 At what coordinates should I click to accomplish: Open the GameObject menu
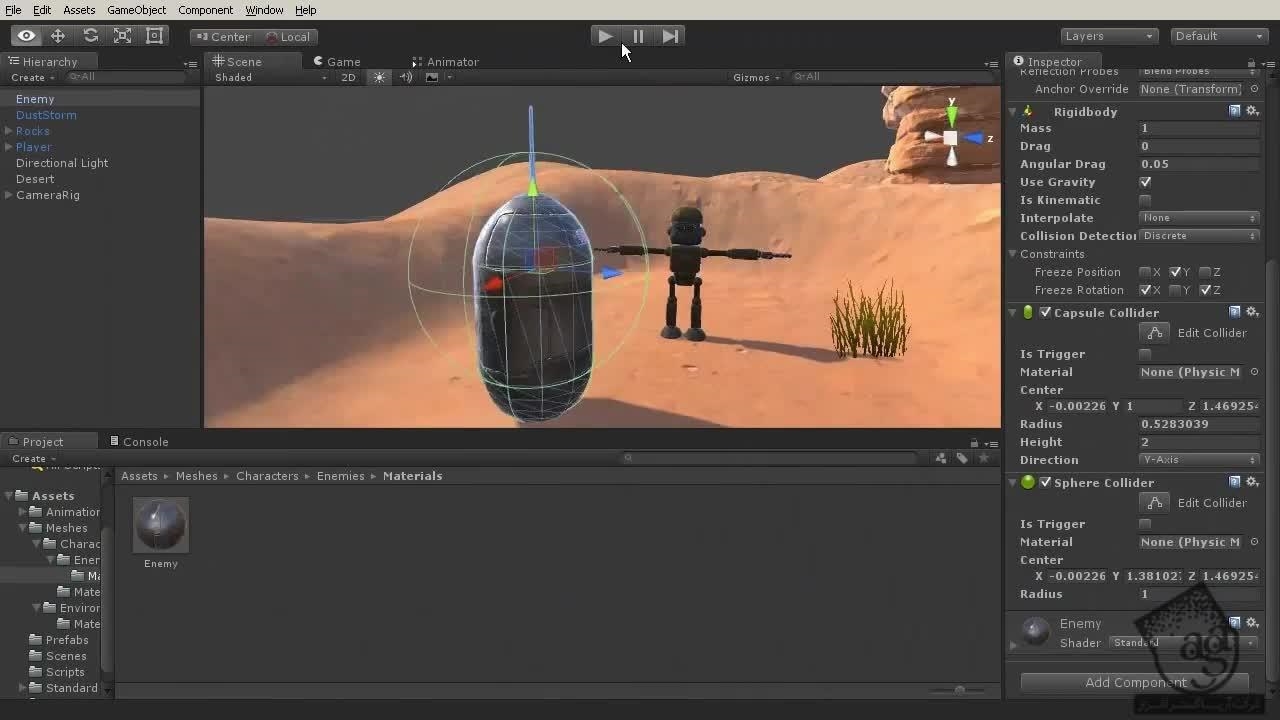(136, 10)
